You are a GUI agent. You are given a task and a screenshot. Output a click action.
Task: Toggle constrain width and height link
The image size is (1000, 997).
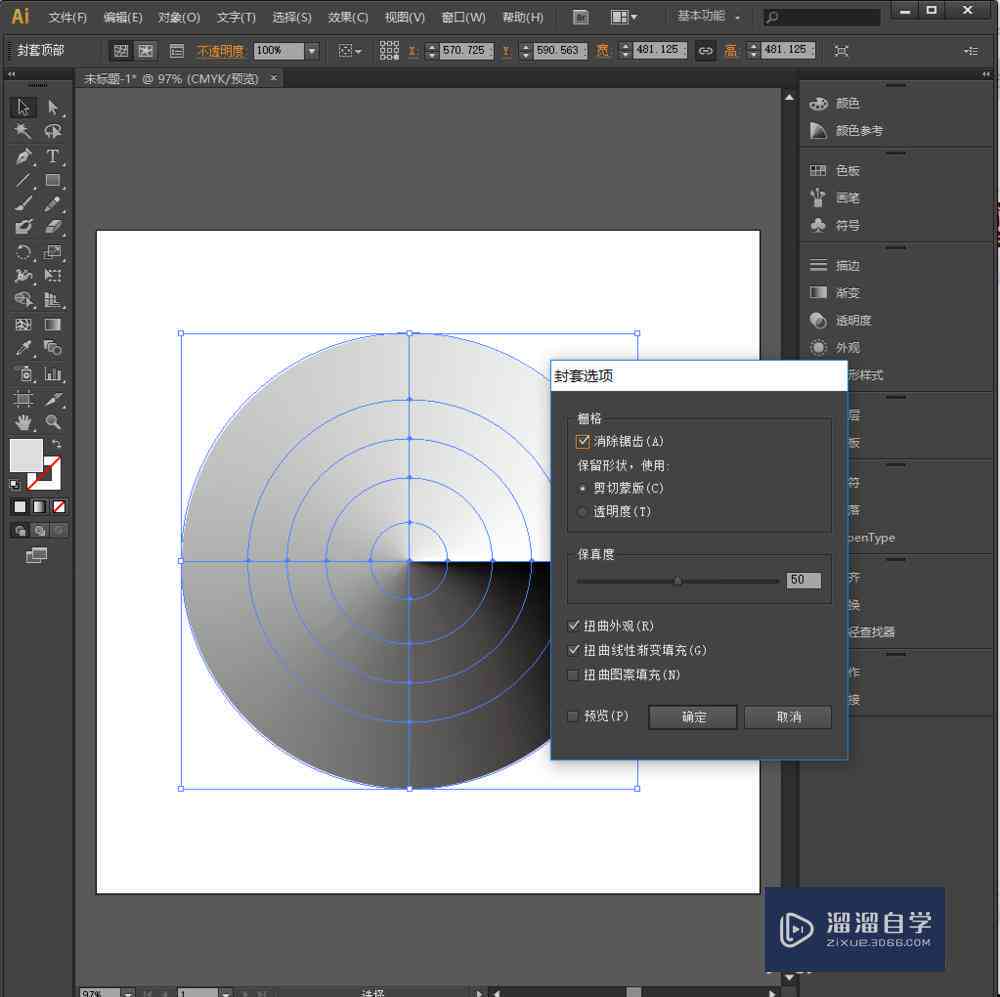(705, 51)
